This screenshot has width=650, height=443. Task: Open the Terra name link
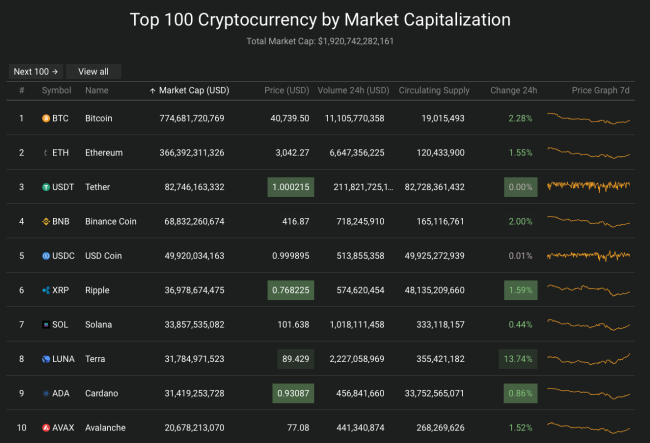tap(95, 359)
